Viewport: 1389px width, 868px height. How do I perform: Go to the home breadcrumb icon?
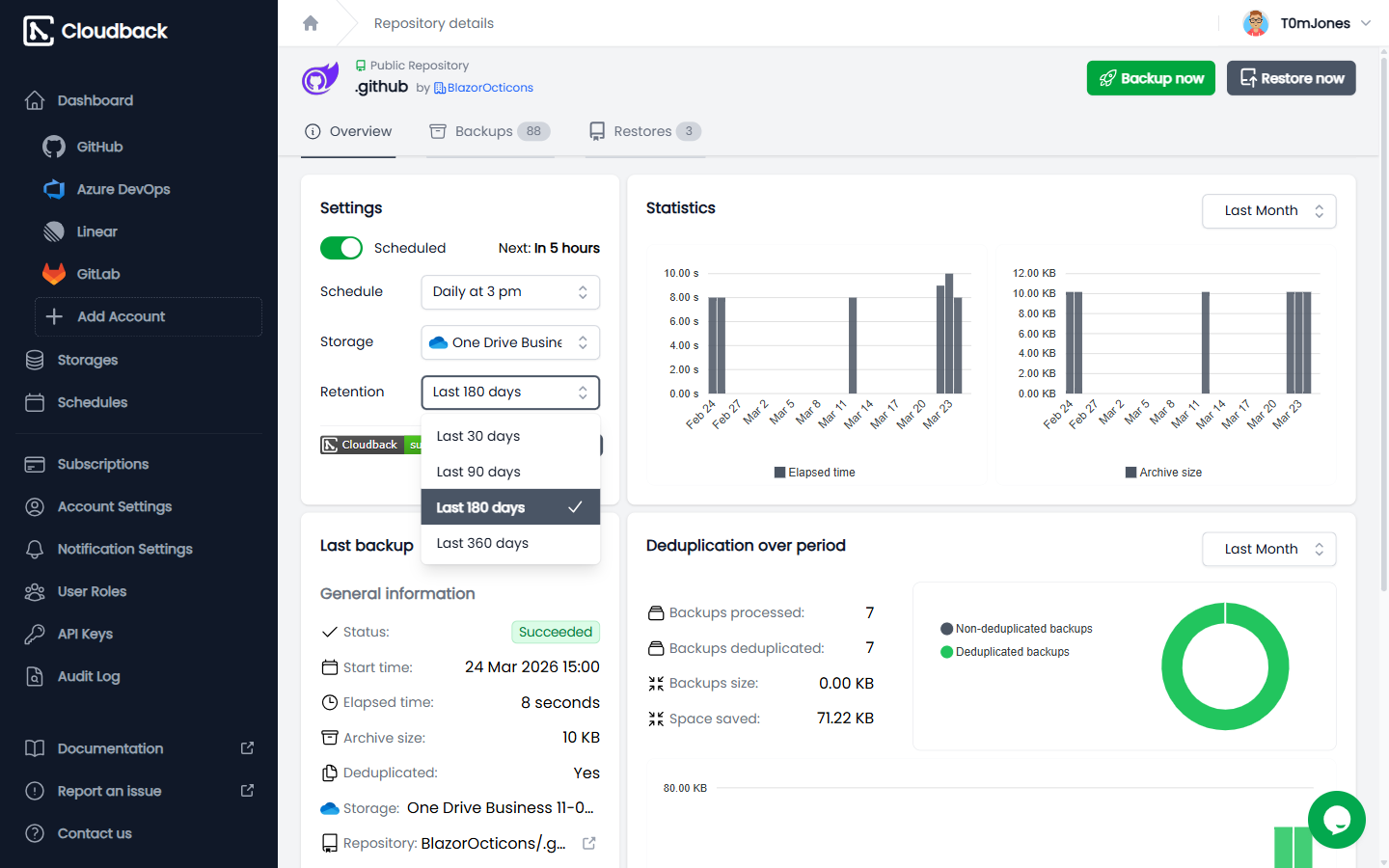311,23
